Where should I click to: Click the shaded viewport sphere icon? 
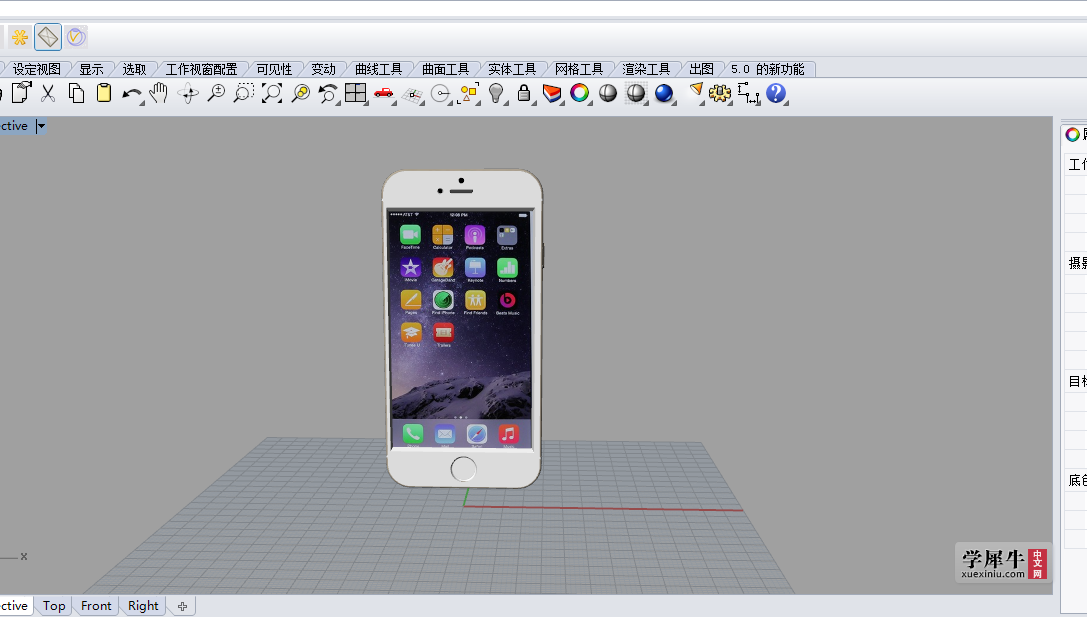pos(608,93)
